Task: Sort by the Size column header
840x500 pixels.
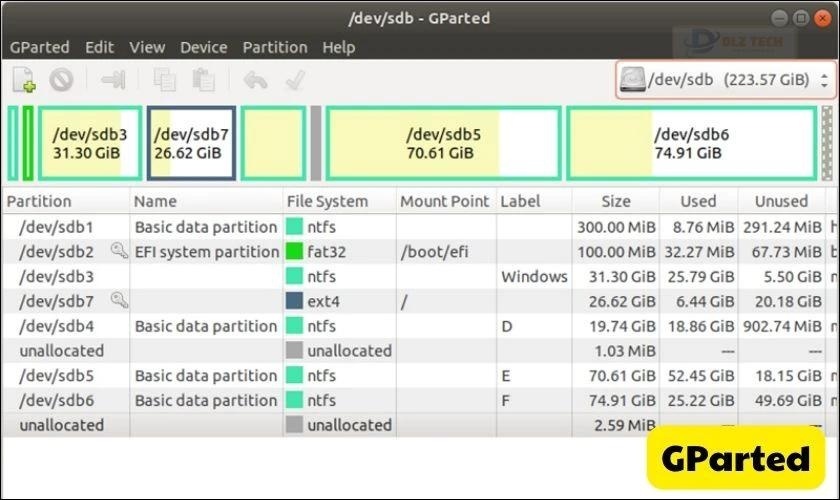Action: click(x=616, y=201)
